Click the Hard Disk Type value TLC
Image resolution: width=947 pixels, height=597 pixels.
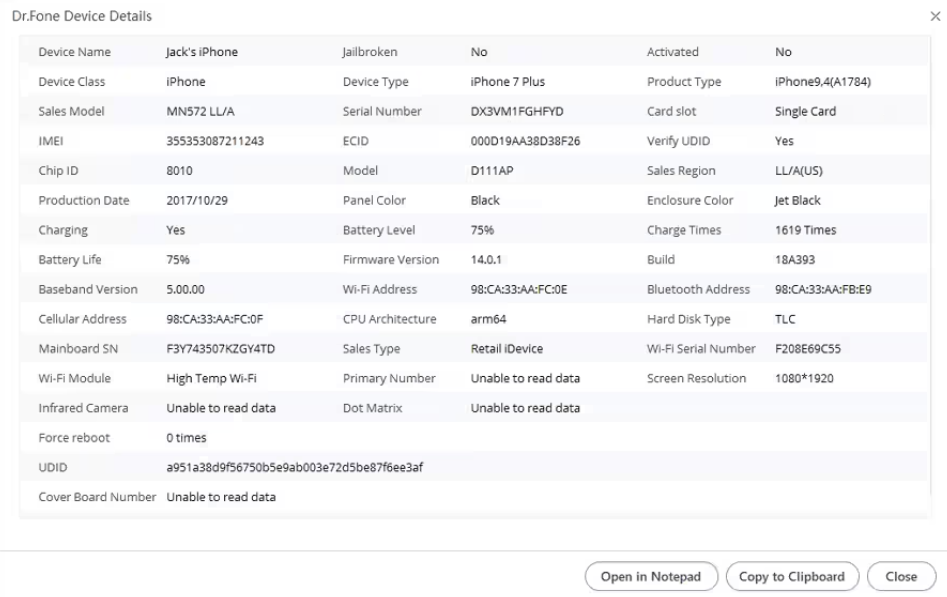(785, 318)
